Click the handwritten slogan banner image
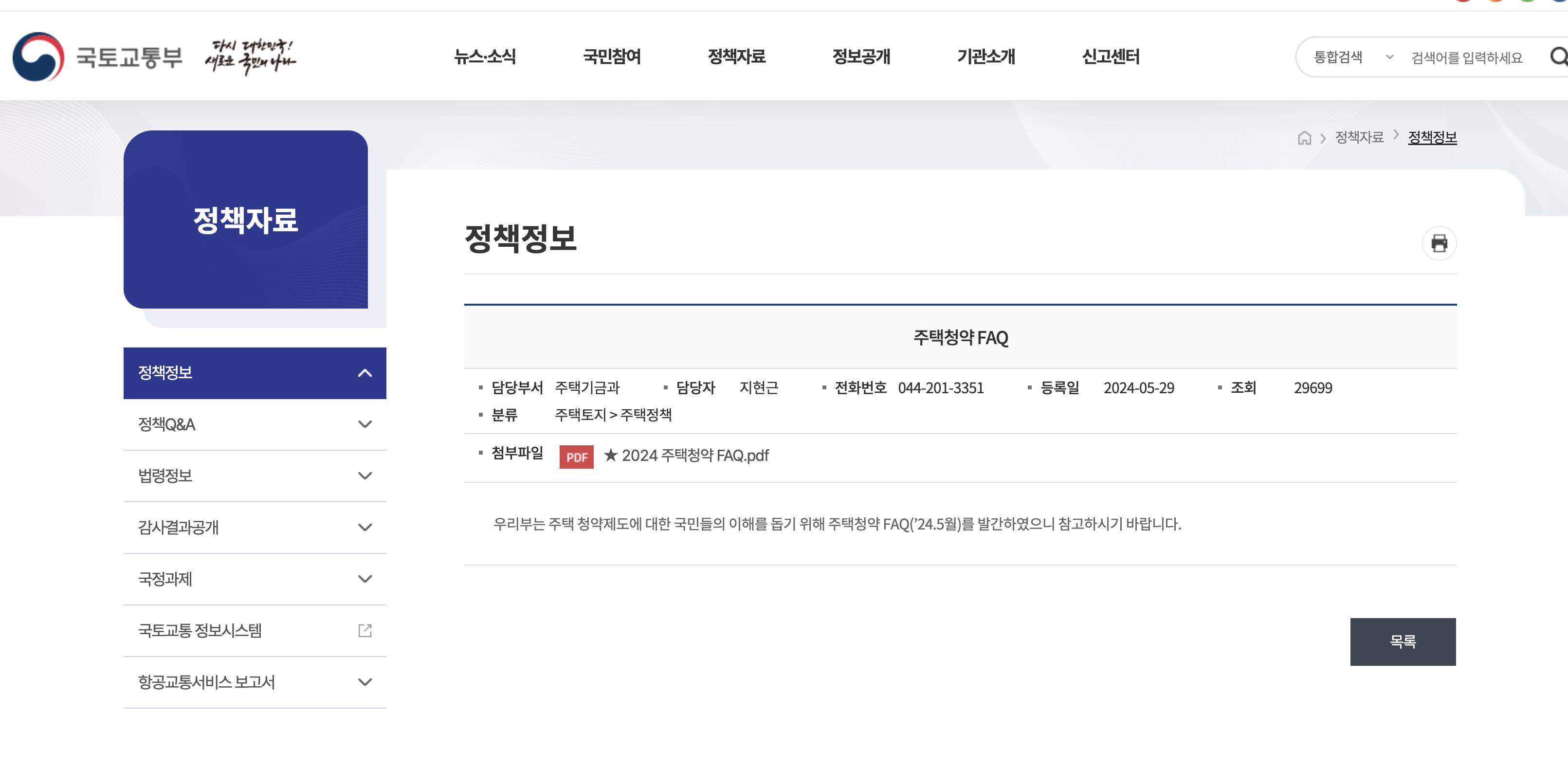The width and height of the screenshot is (1568, 769). [250, 56]
